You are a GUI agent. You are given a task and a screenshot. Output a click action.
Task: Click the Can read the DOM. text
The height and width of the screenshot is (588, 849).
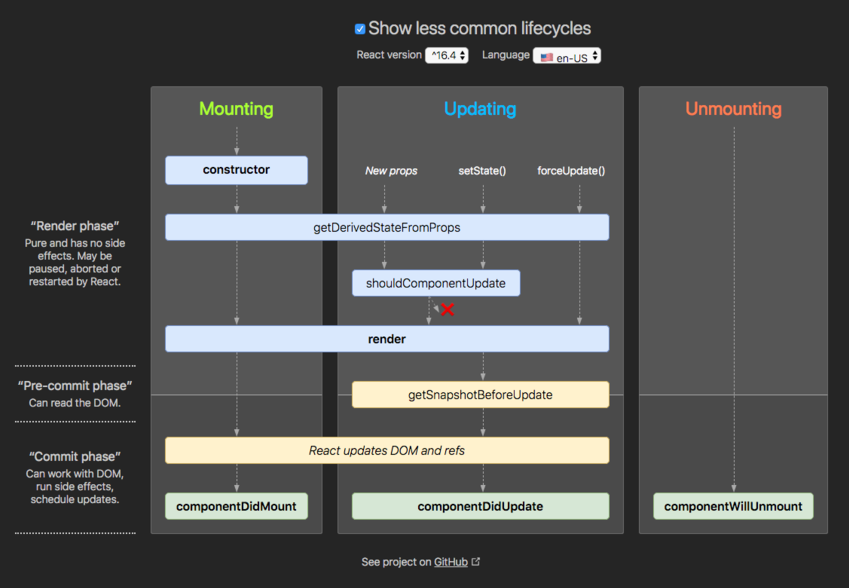[x=75, y=403]
